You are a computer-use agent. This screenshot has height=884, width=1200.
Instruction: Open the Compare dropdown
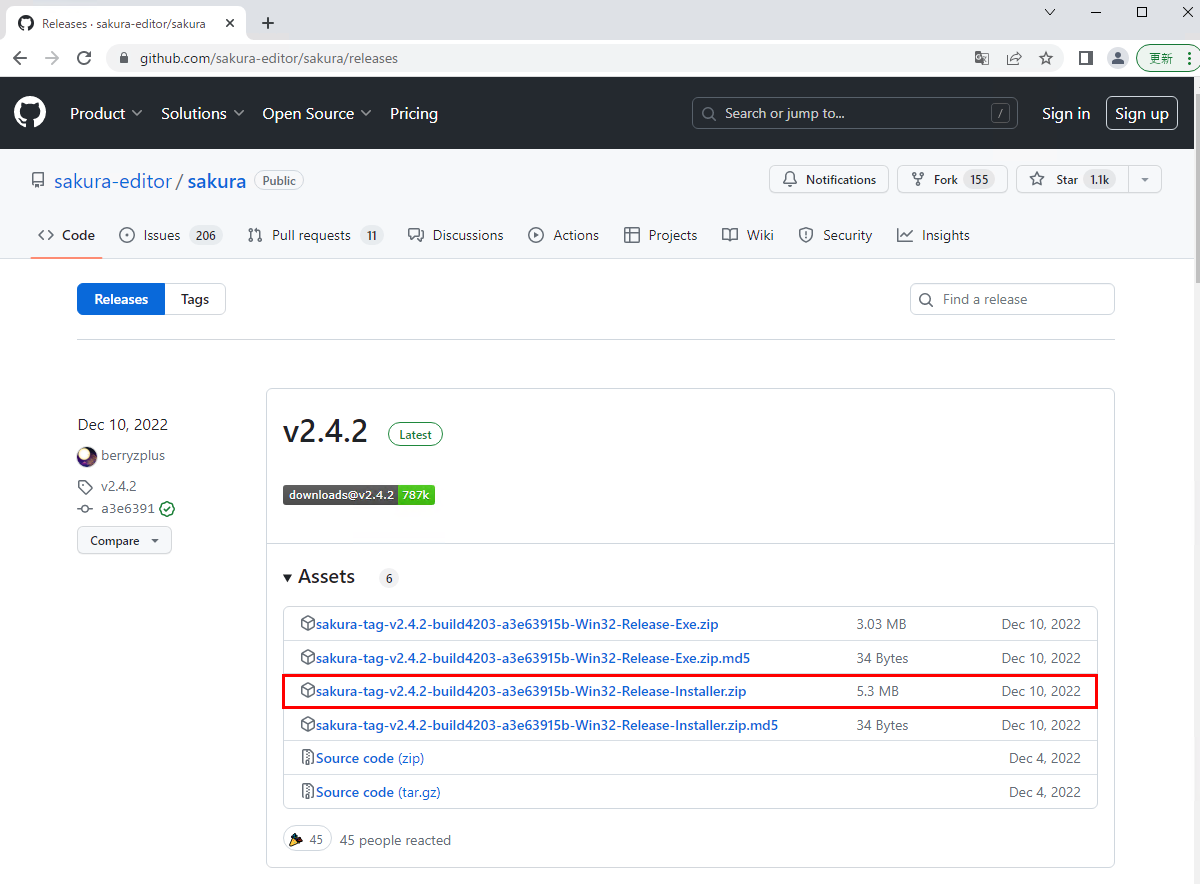[x=124, y=541]
